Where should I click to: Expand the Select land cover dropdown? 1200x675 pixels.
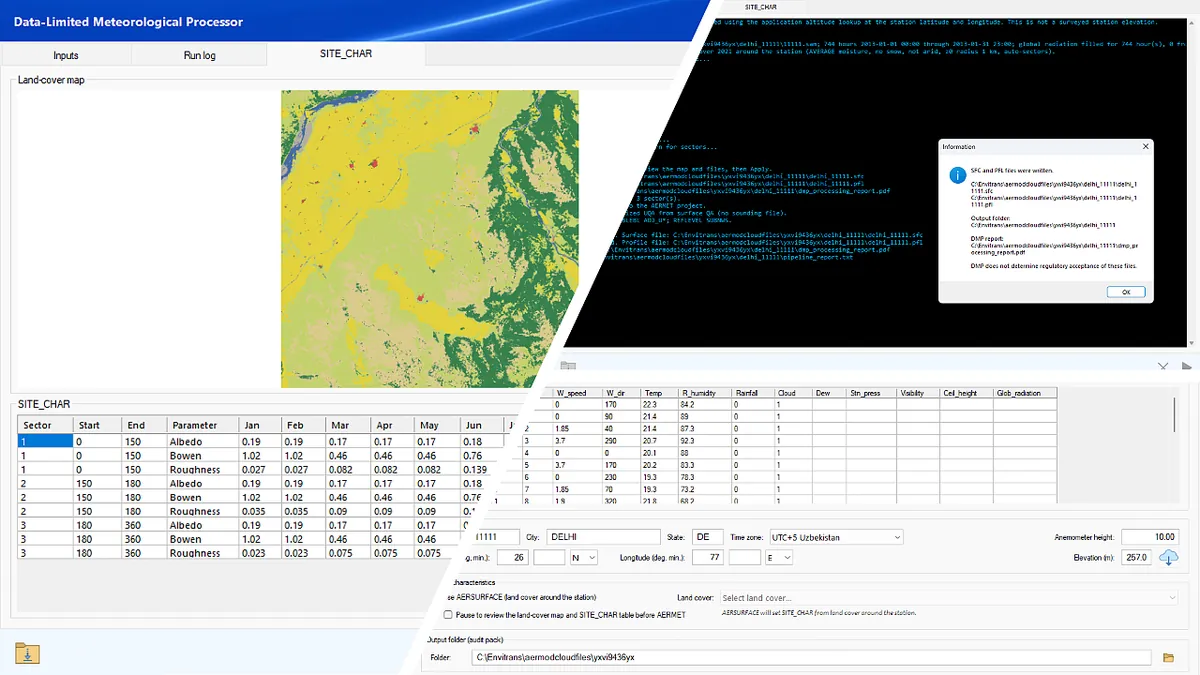click(949, 598)
